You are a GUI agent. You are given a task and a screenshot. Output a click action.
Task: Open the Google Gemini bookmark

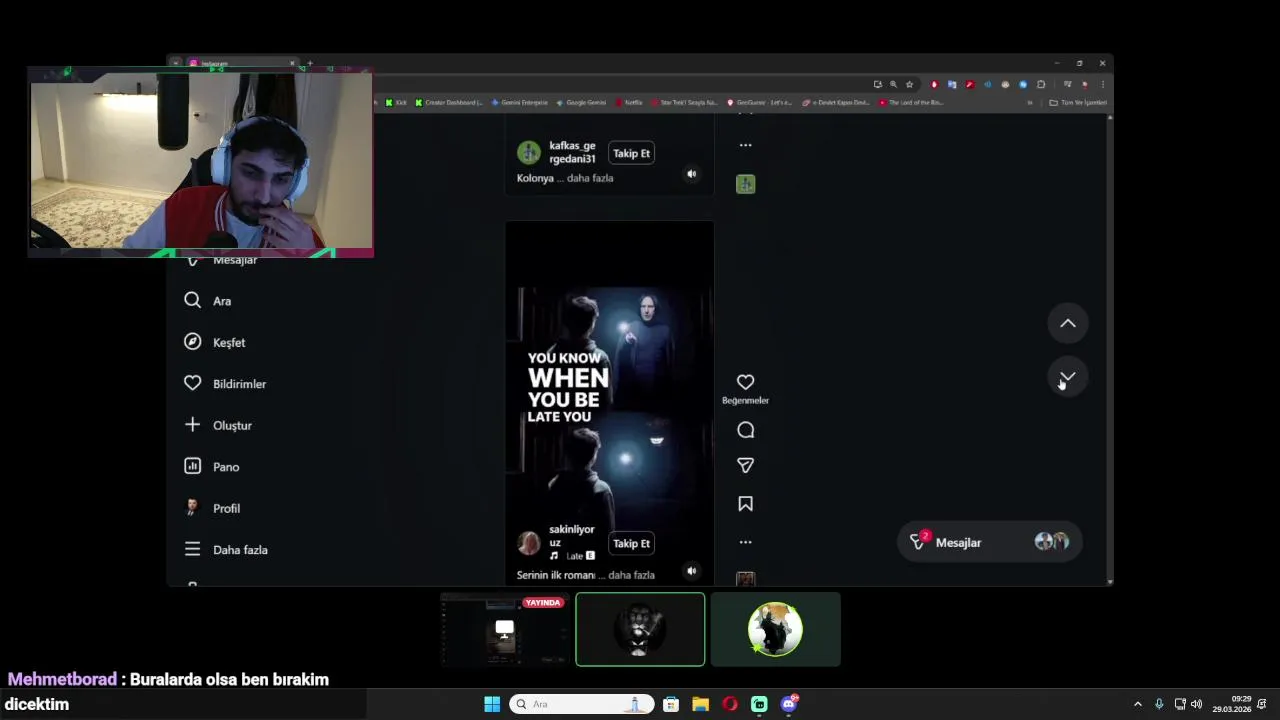(581, 102)
